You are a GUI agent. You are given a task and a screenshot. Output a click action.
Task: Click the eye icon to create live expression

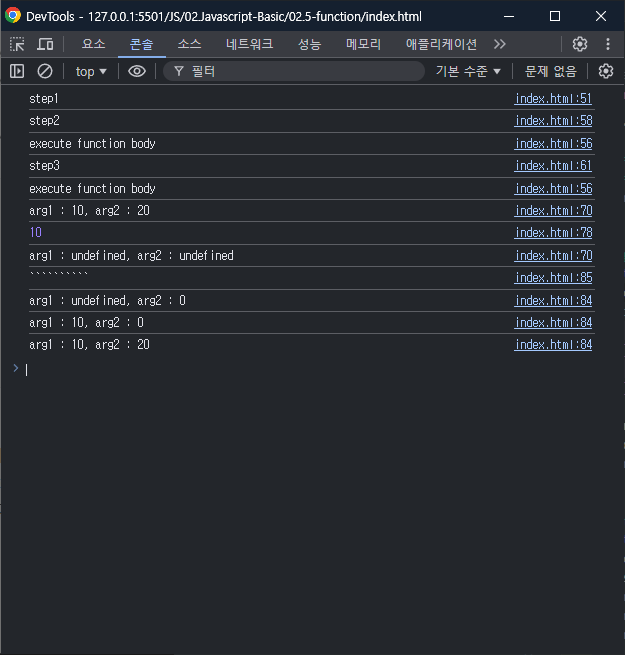137,71
